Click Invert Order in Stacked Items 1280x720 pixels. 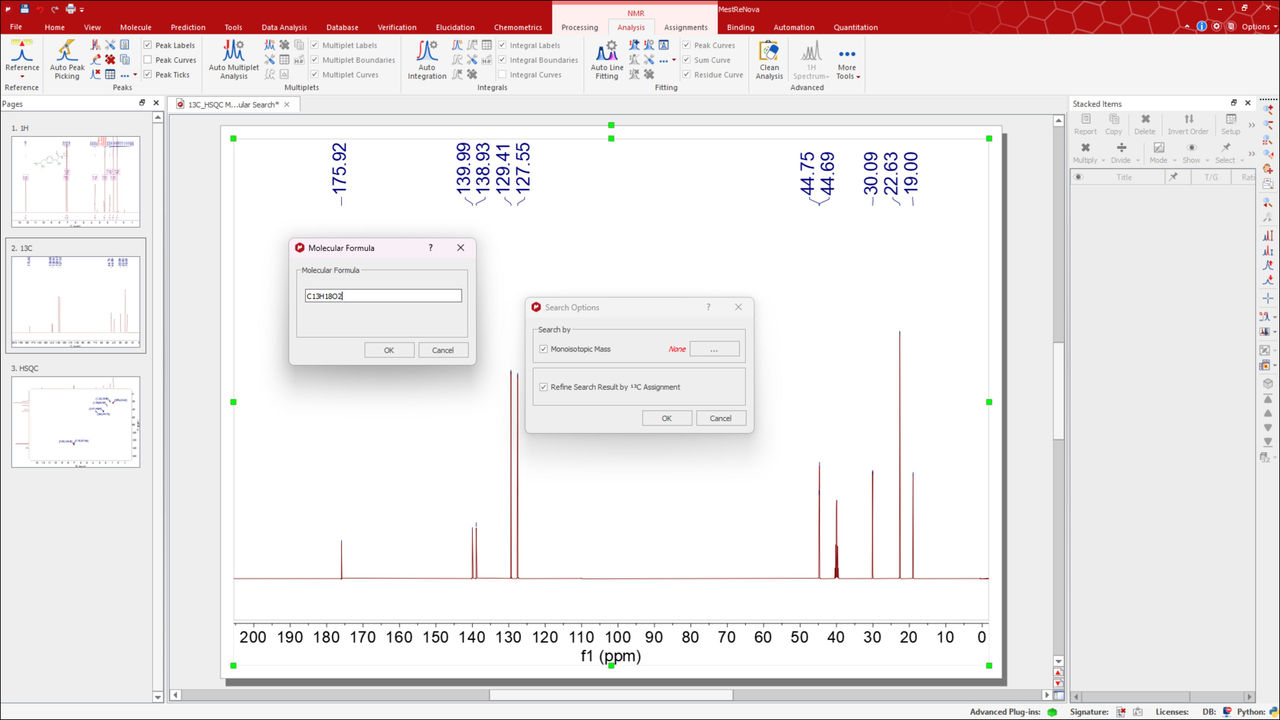click(x=1189, y=124)
